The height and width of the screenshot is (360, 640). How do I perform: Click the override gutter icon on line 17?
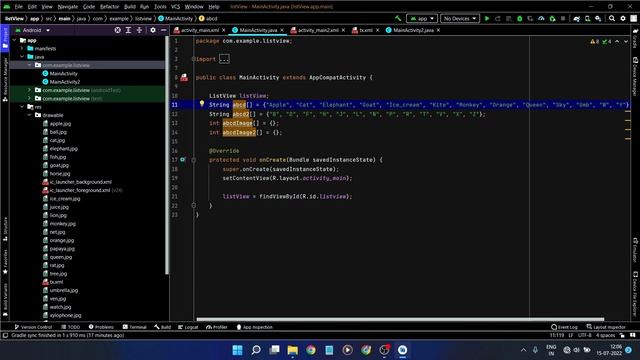(x=183, y=160)
